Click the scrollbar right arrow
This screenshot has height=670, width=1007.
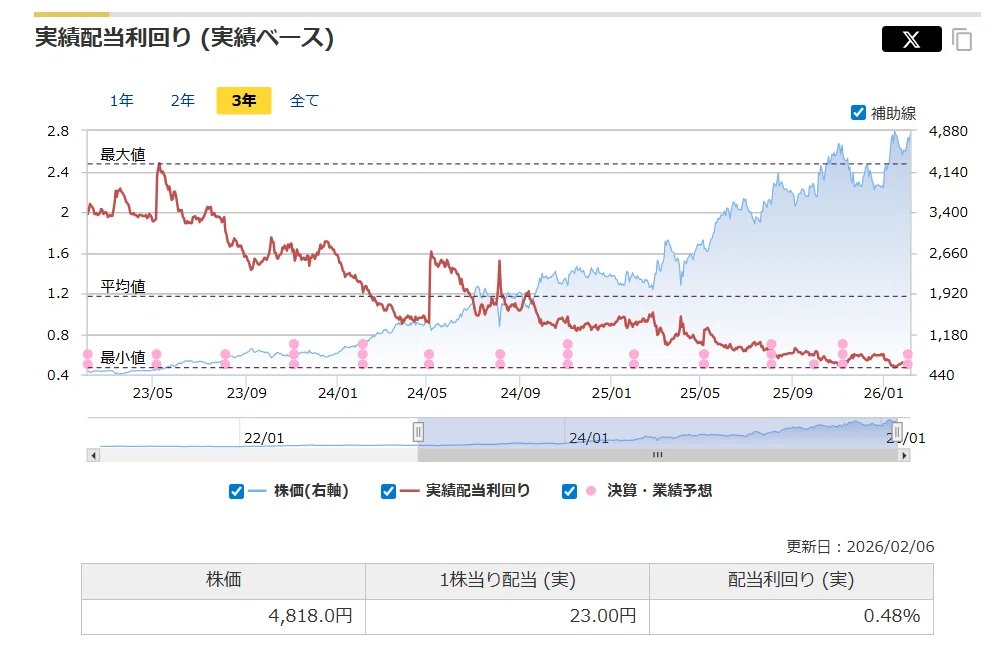click(904, 455)
